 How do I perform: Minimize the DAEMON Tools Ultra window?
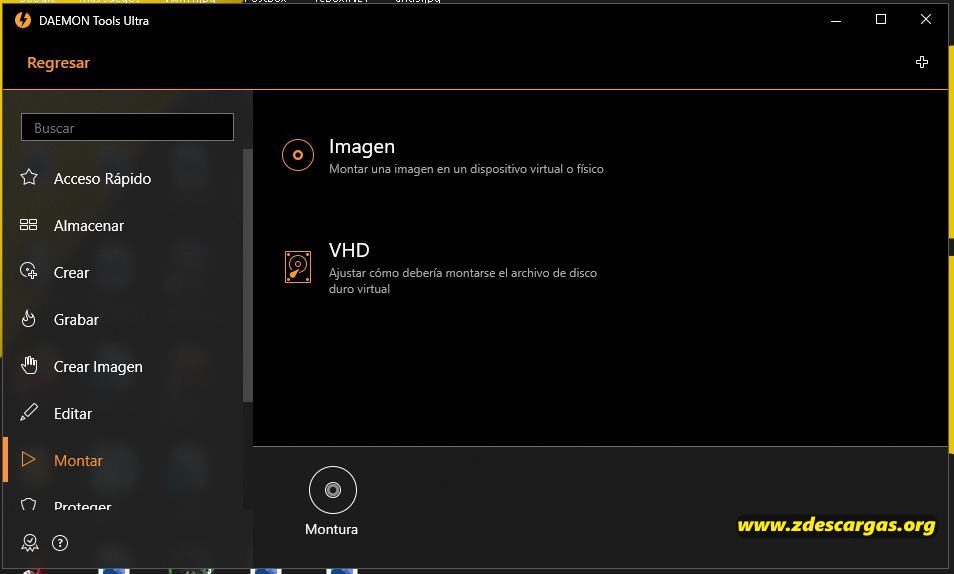pyautogui.click(x=836, y=20)
